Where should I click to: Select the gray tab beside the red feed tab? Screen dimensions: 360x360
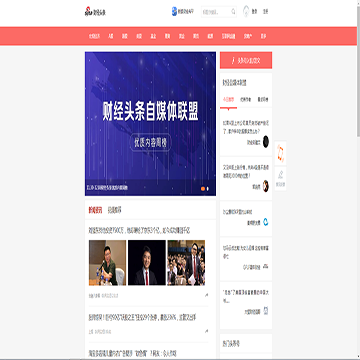click(114, 210)
